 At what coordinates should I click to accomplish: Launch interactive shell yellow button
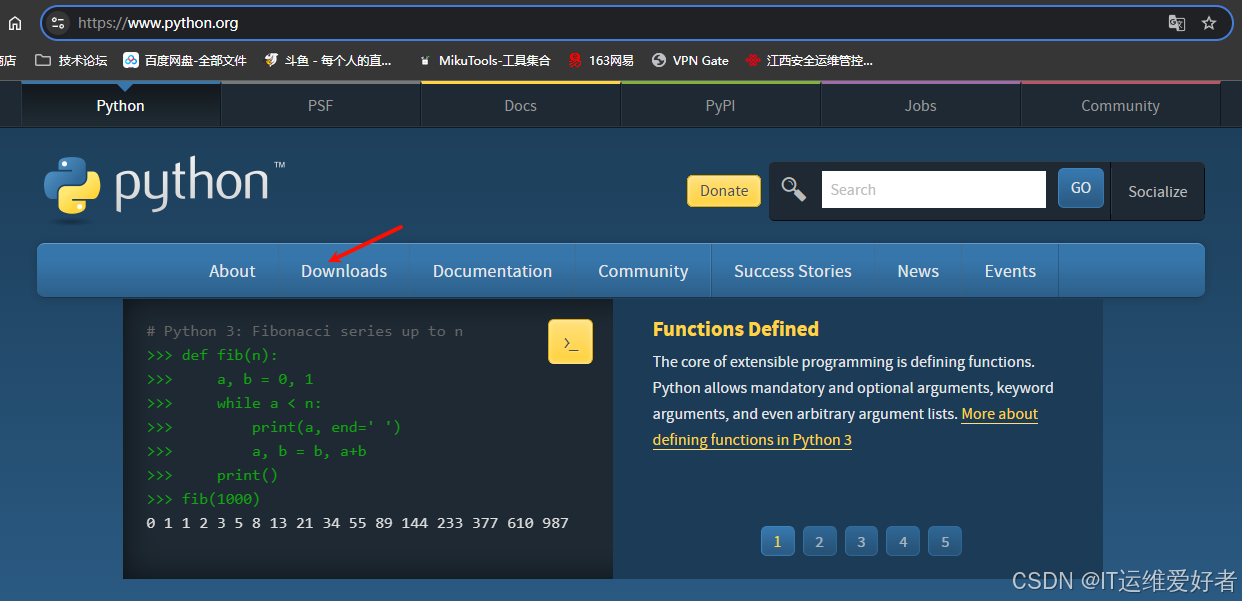pyautogui.click(x=570, y=342)
